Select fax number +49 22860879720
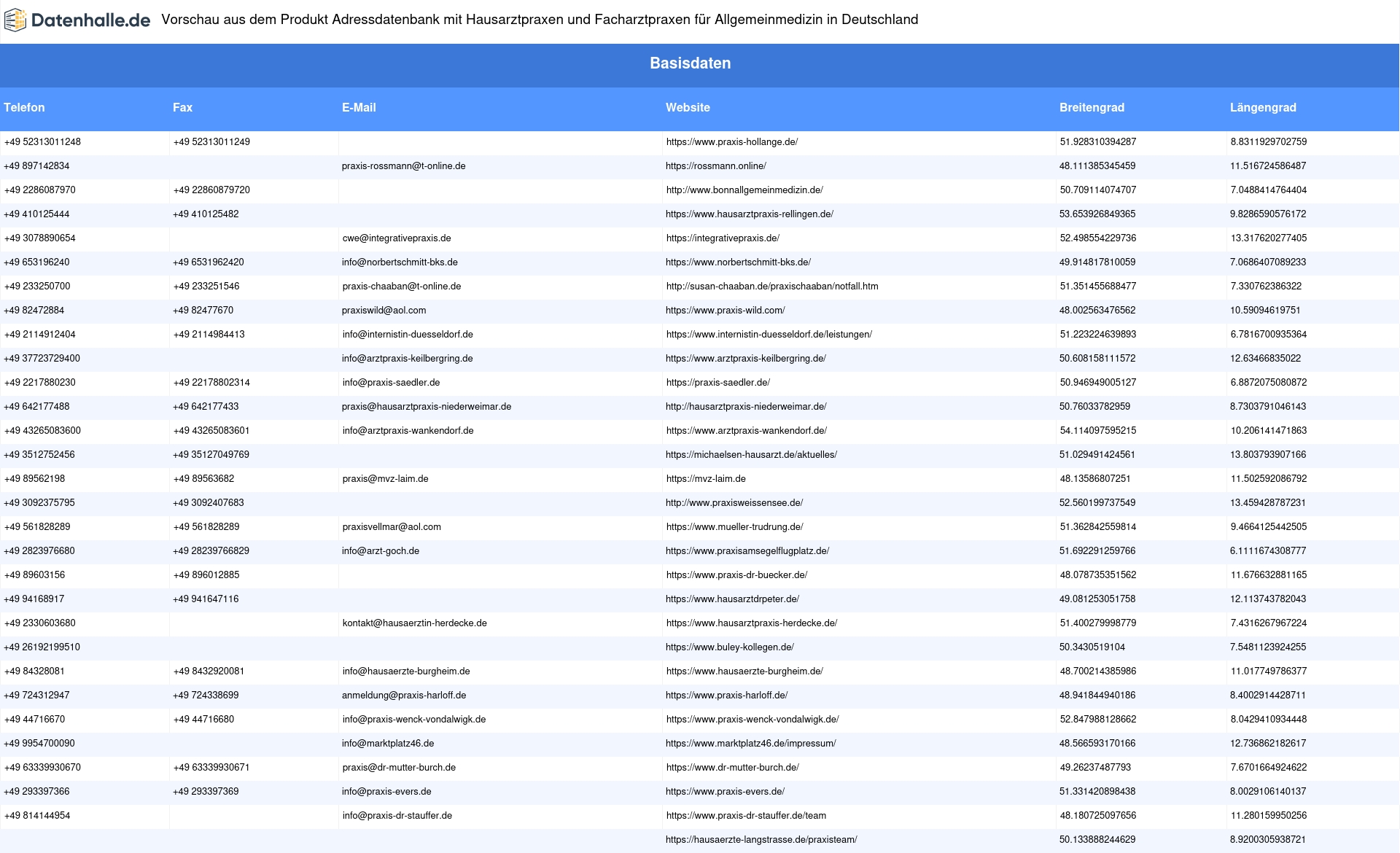 (211, 190)
